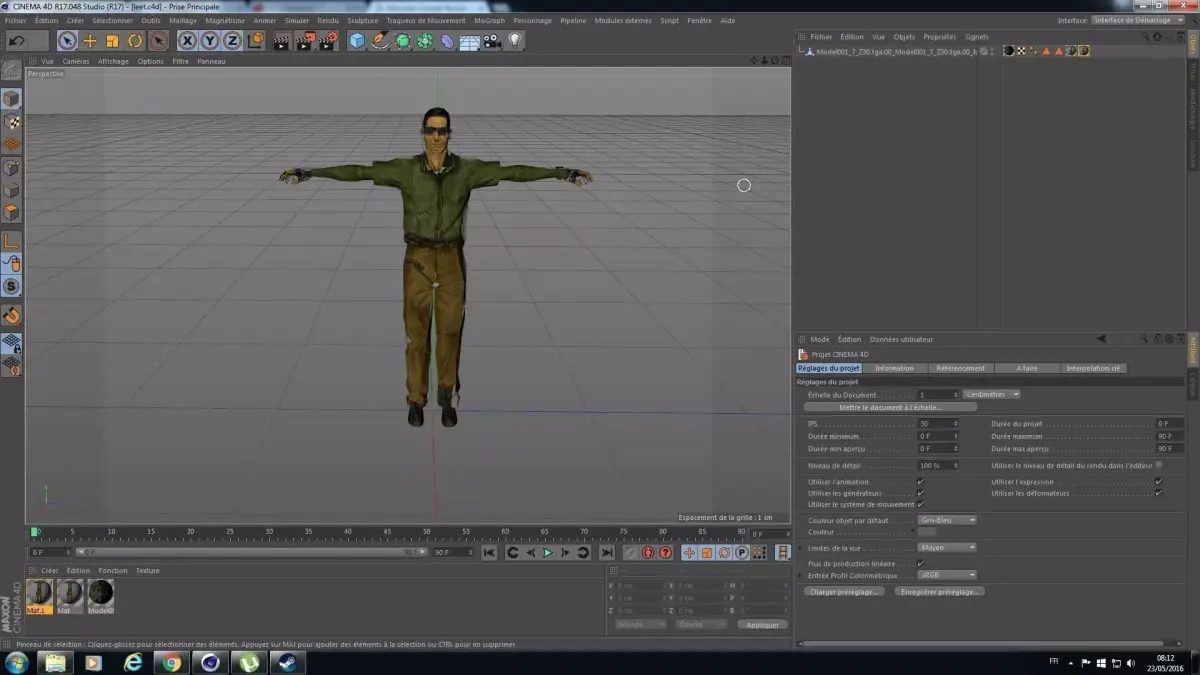Toggle Utiliser les déformateurs checkbox
The width and height of the screenshot is (1200, 675).
(1159, 493)
